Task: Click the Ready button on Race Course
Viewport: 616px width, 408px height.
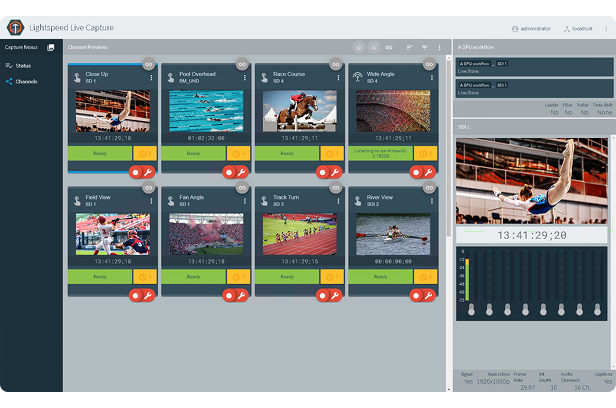Action: click(286, 154)
